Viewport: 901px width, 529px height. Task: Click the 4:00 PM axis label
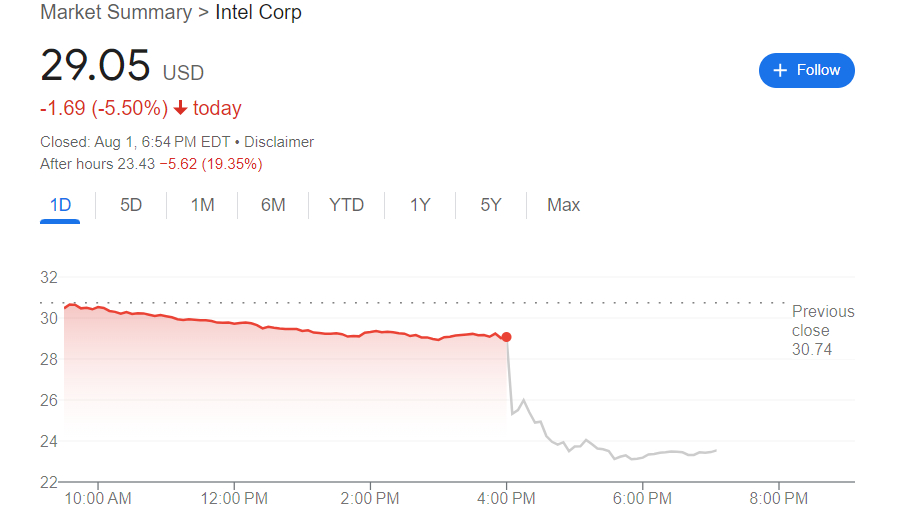[507, 498]
